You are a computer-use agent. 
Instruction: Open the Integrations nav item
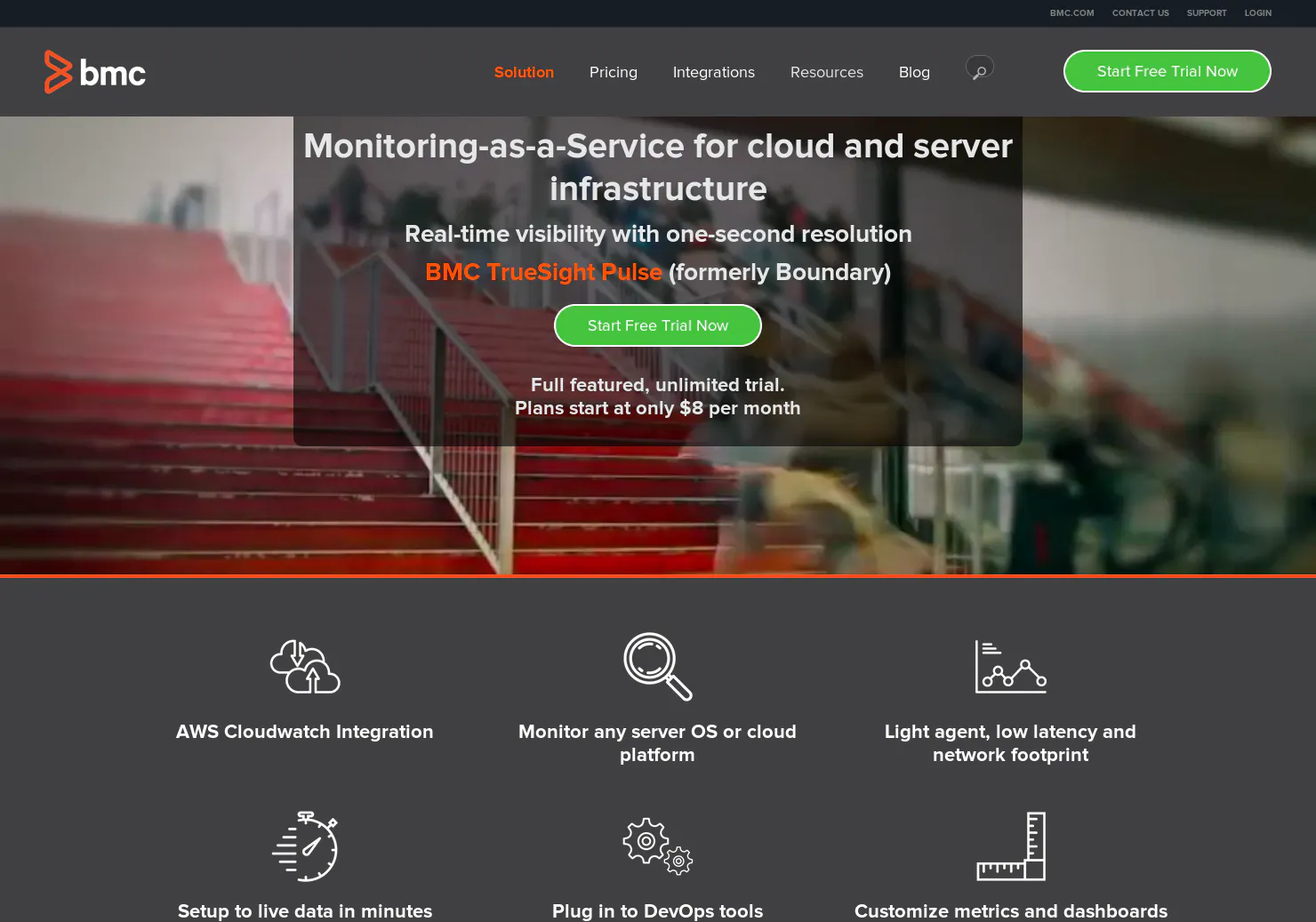point(714,72)
